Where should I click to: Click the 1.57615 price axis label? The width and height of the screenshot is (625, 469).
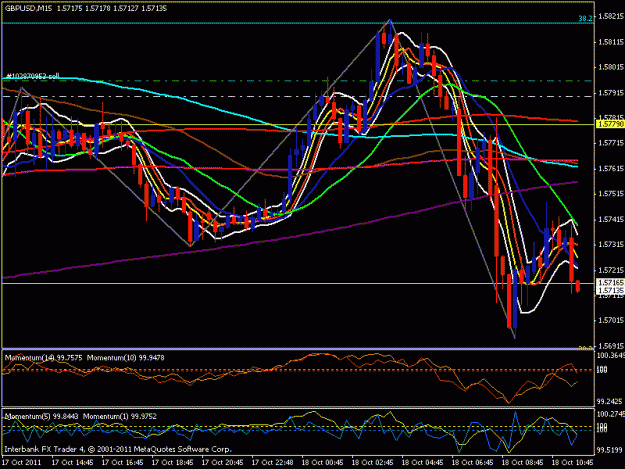pyautogui.click(x=611, y=169)
